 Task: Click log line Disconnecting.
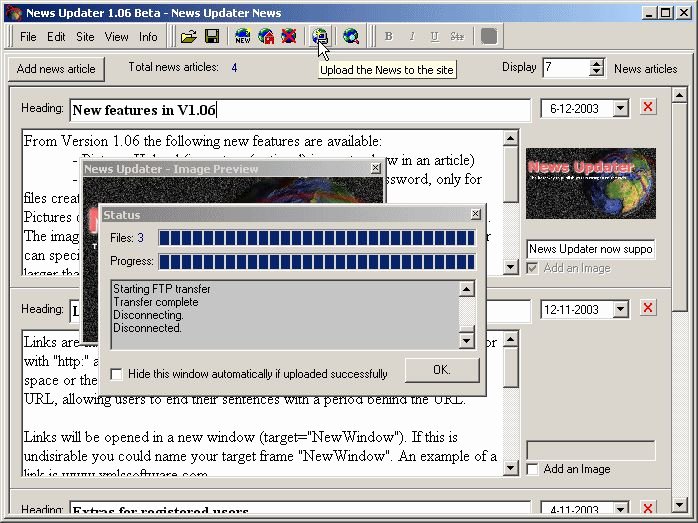pos(148,315)
